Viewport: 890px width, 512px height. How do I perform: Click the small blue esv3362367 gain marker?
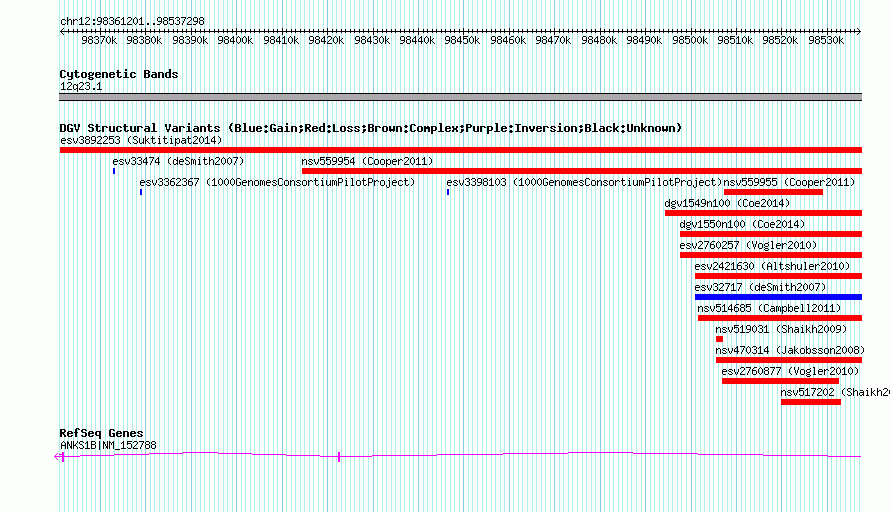141,192
